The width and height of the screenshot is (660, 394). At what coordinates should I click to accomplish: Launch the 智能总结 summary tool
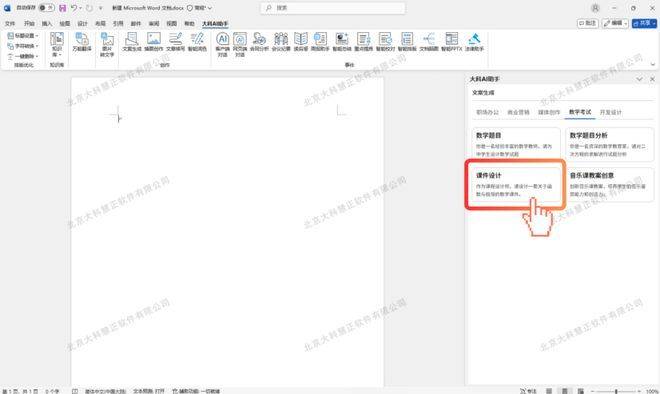click(x=342, y=42)
